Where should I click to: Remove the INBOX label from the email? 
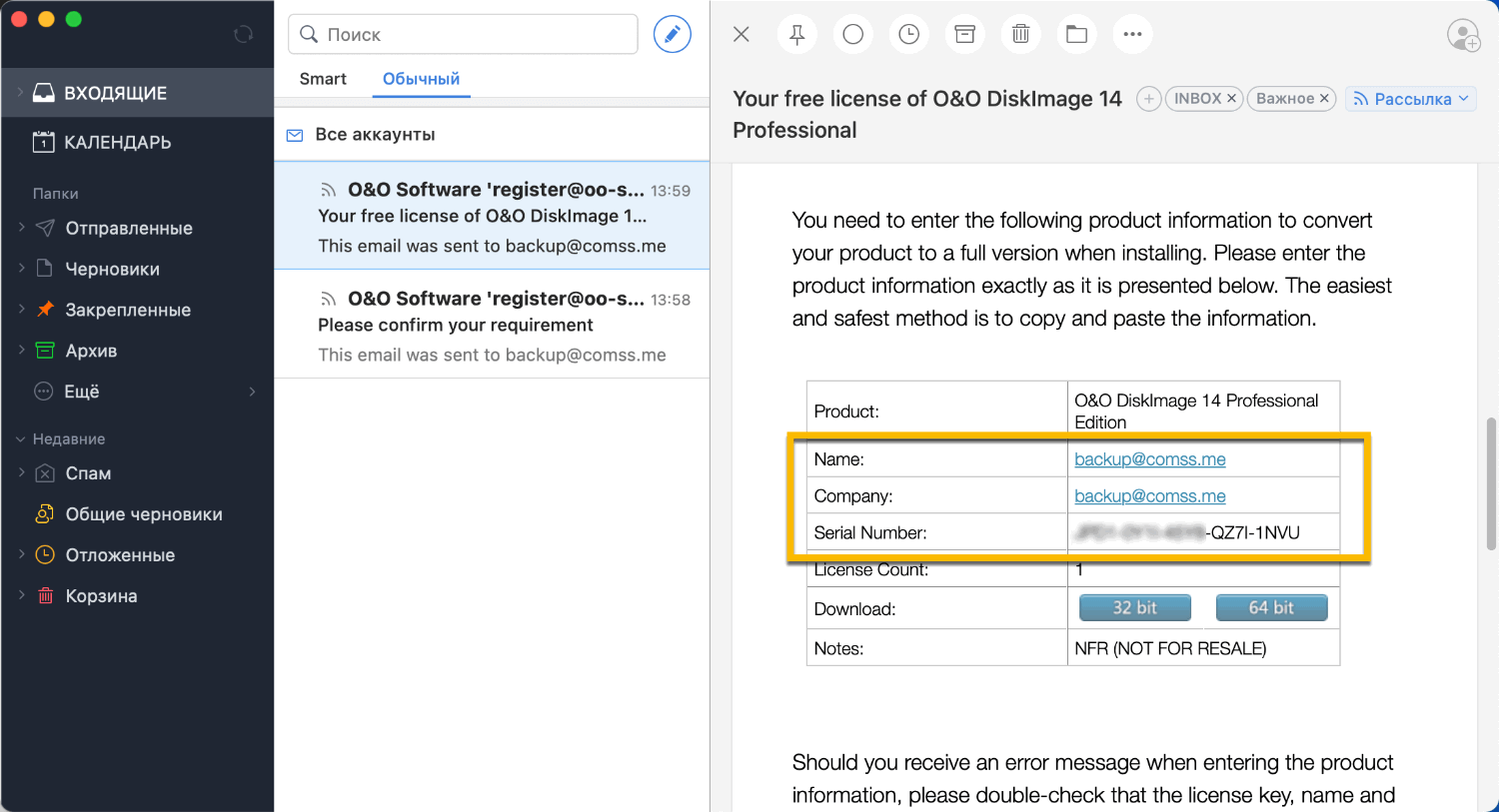[1232, 98]
